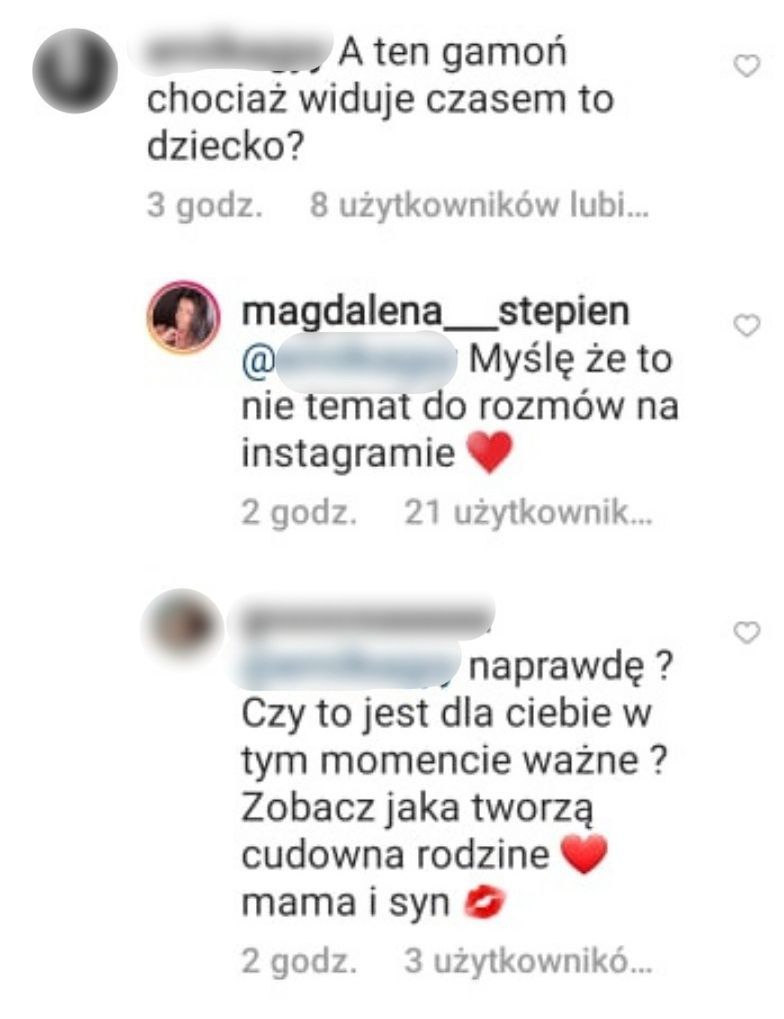Viewport: 784px width, 1019px height.
Task: Click '2 godz.' under 'mama i syn'
Action: click(300, 962)
